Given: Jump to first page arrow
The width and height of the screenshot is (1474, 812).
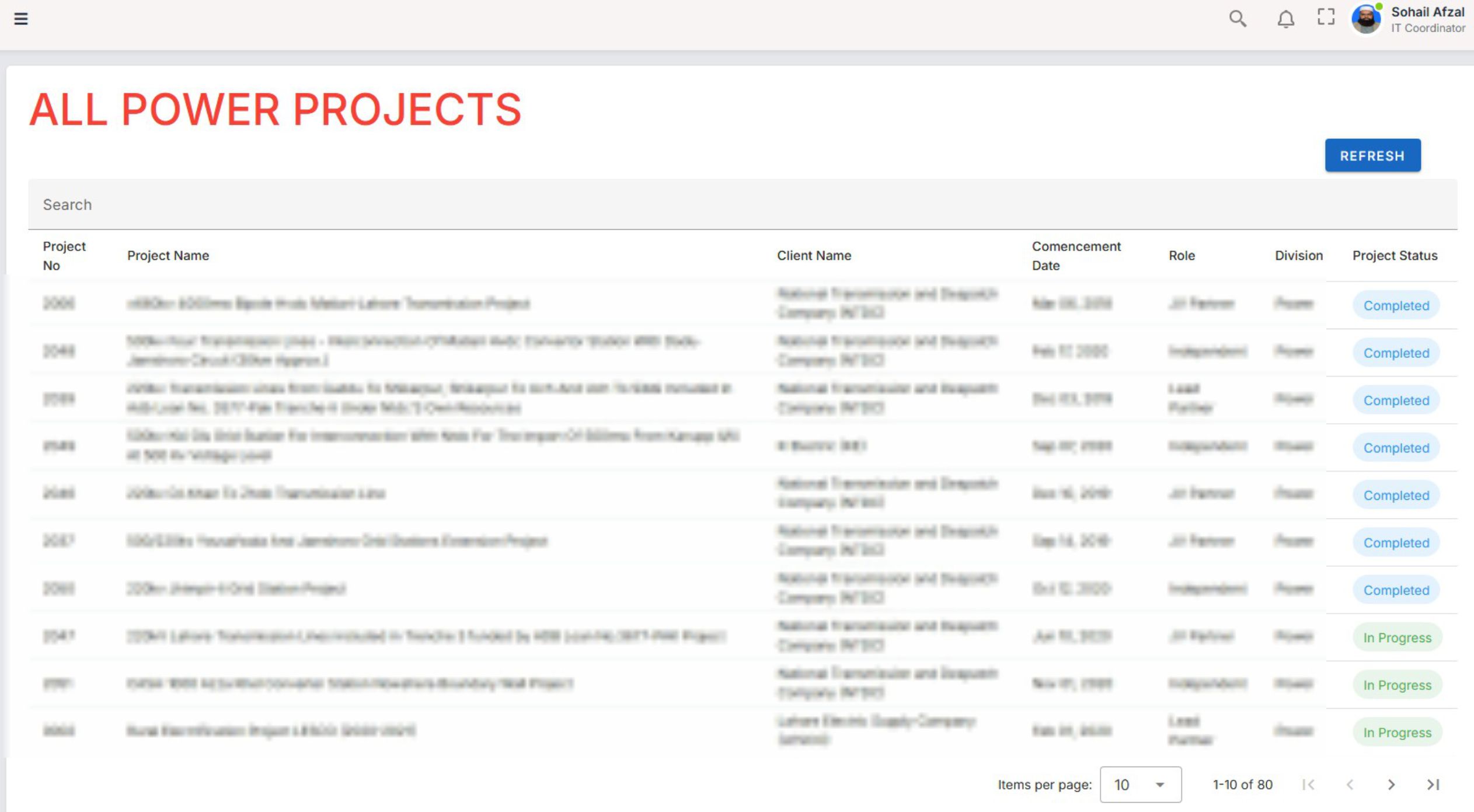Looking at the screenshot, I should point(1308,785).
